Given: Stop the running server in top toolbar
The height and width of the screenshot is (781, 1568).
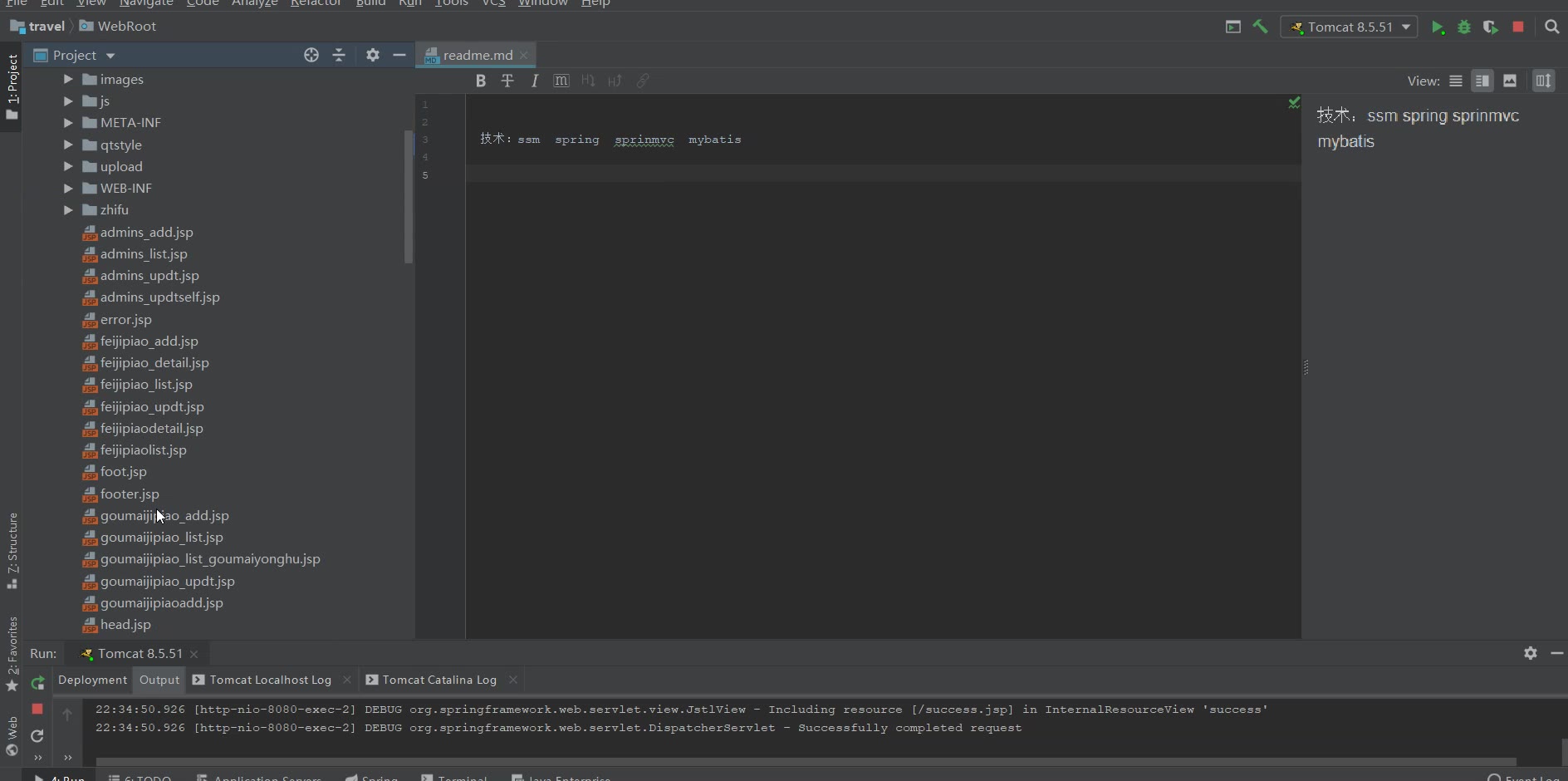Looking at the screenshot, I should point(1518,27).
